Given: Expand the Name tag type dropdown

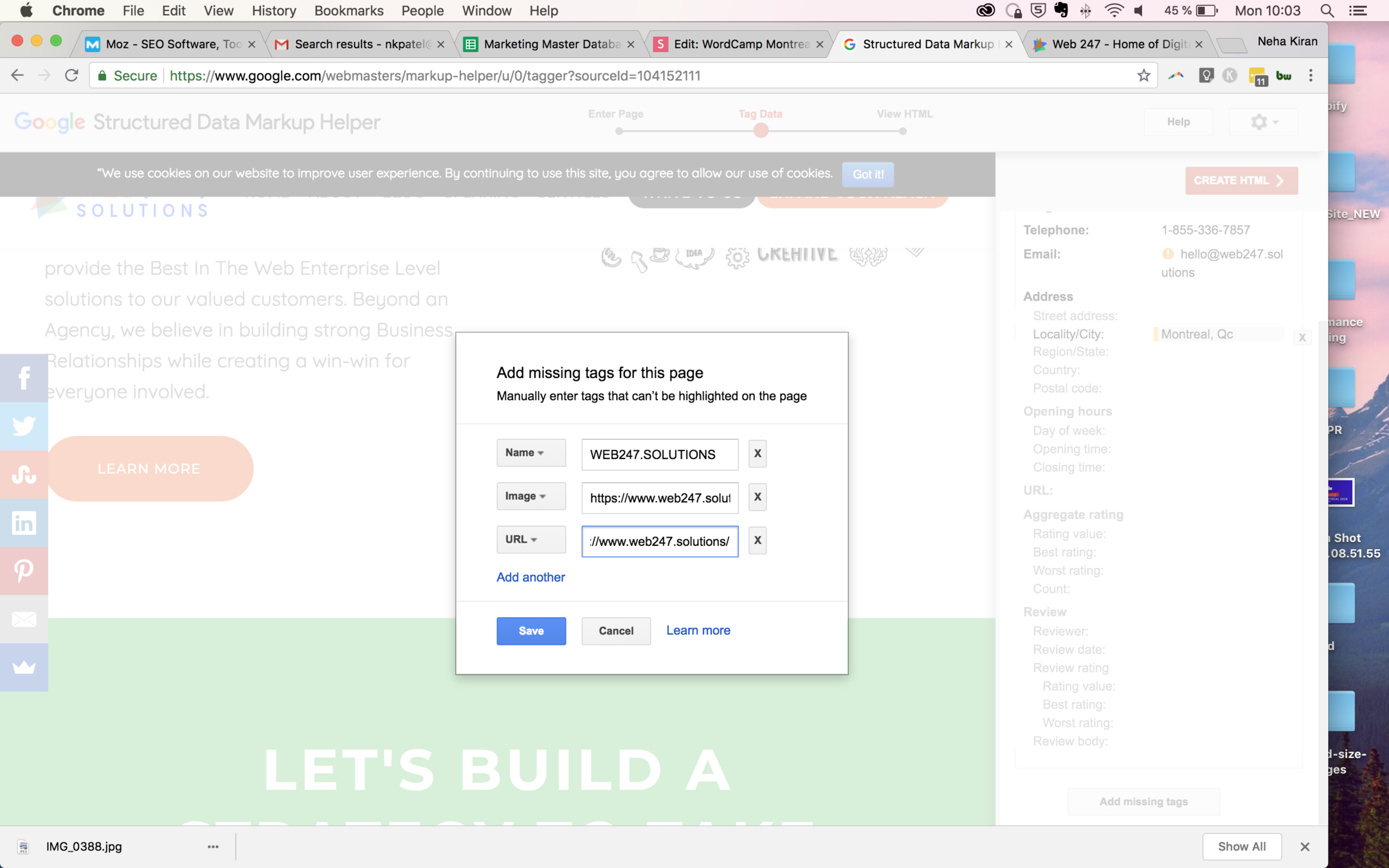Looking at the screenshot, I should click(x=531, y=453).
